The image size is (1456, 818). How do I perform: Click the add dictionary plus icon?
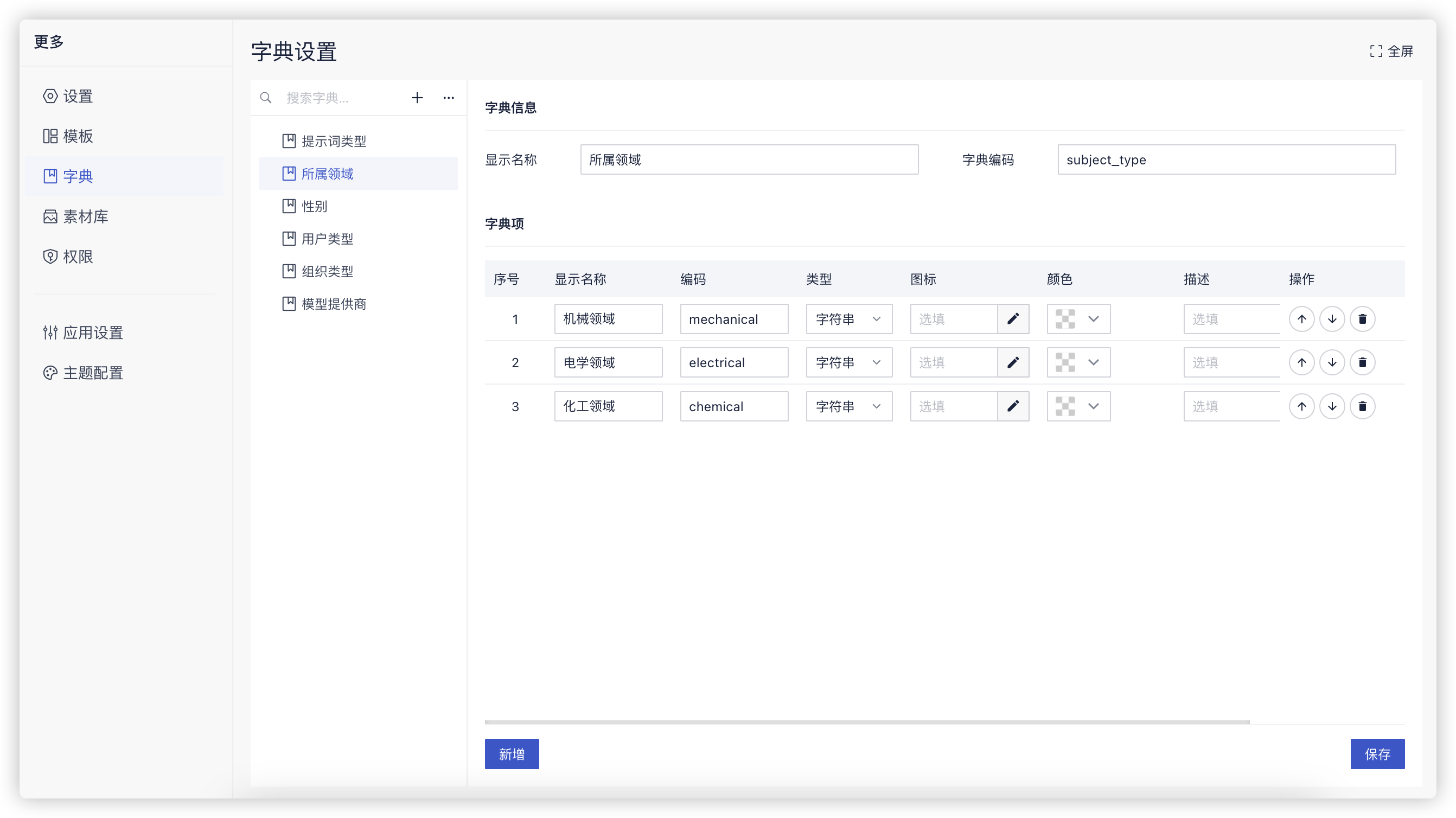click(x=417, y=98)
